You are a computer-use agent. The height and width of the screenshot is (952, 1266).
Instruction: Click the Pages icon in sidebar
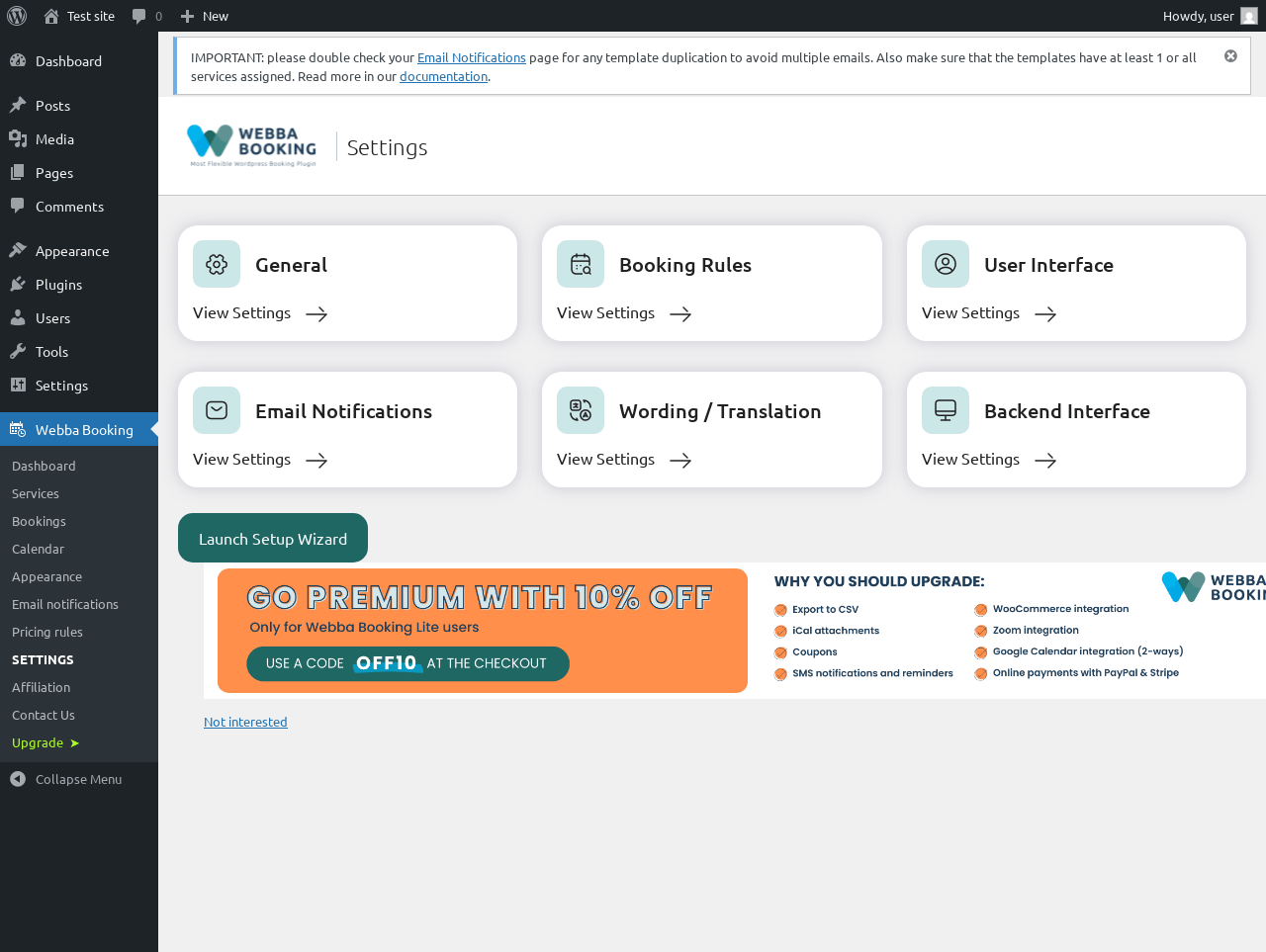pyautogui.click(x=18, y=172)
